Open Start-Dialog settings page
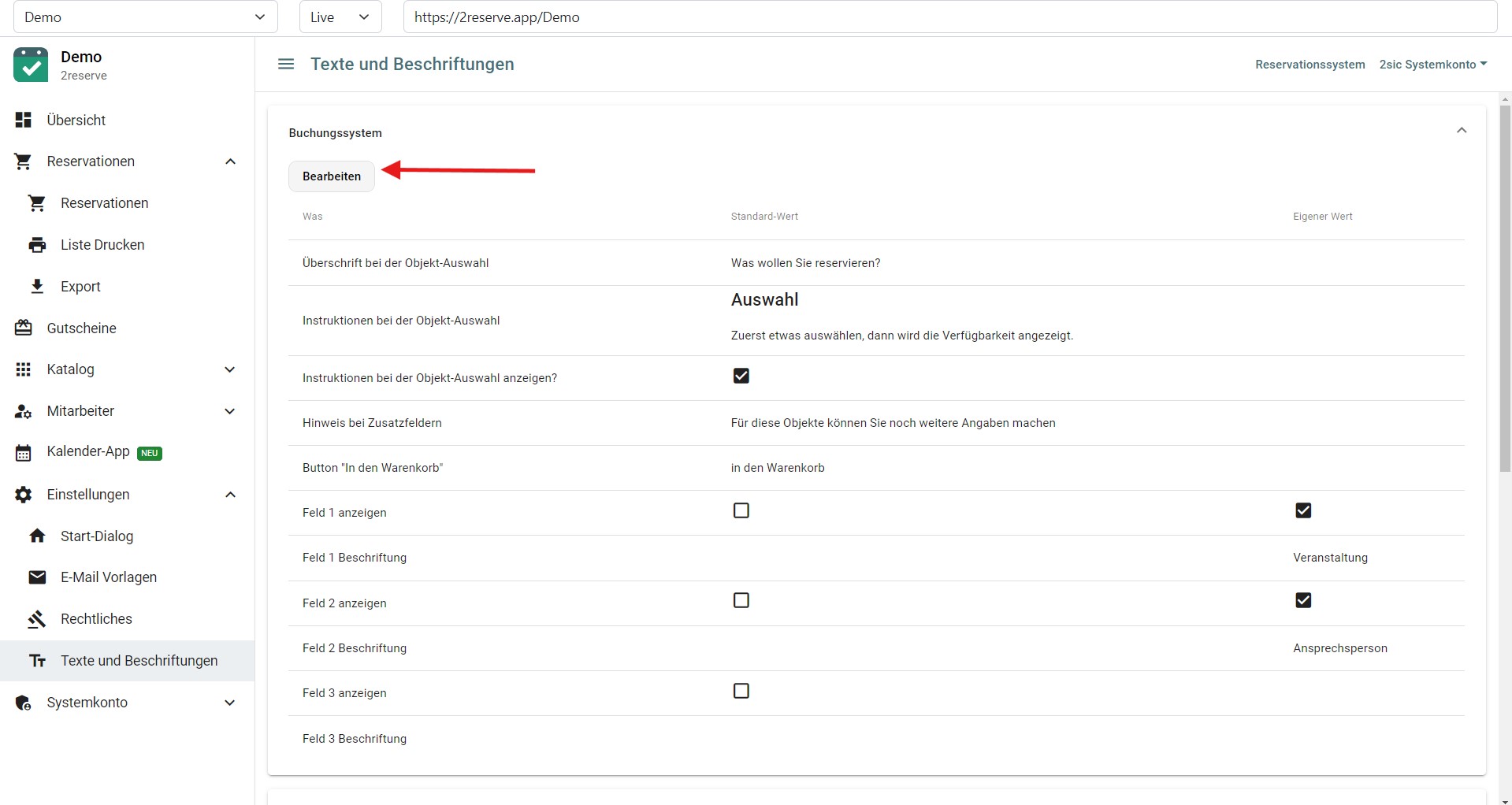The width and height of the screenshot is (1512, 805). click(x=97, y=536)
